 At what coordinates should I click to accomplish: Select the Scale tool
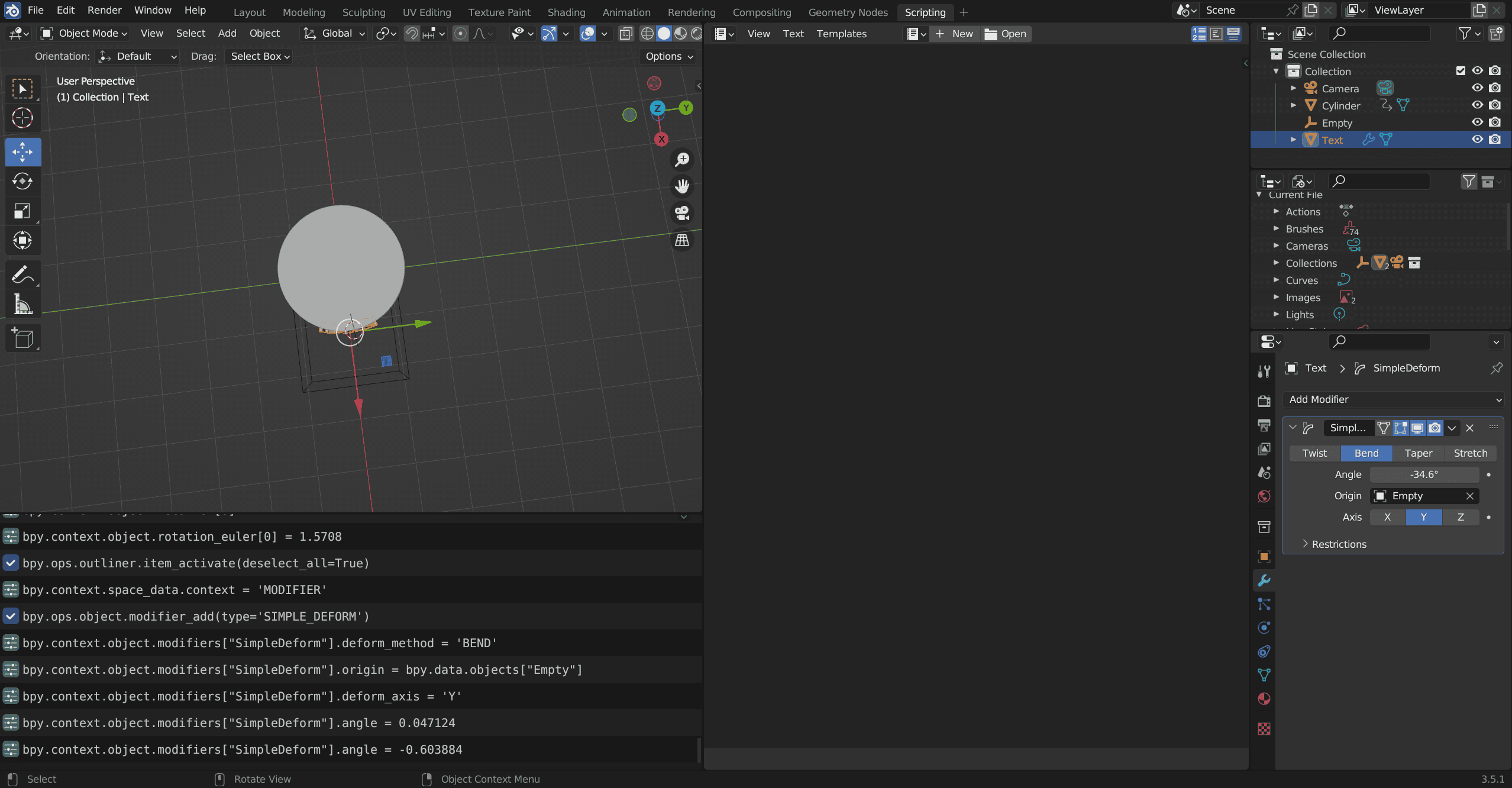coord(22,211)
